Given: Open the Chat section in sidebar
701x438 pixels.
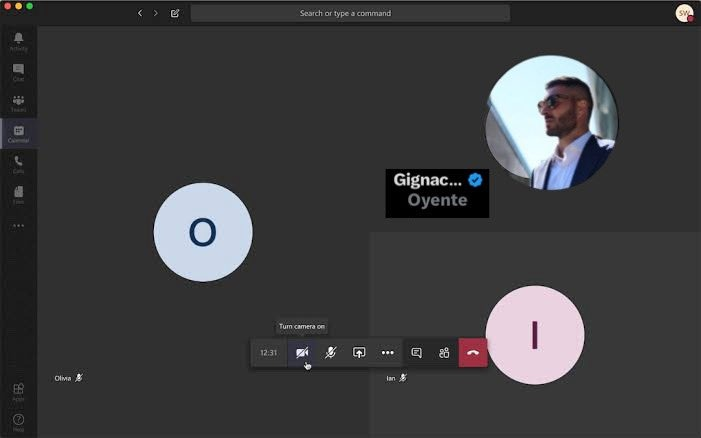Looking at the screenshot, I should [18, 72].
